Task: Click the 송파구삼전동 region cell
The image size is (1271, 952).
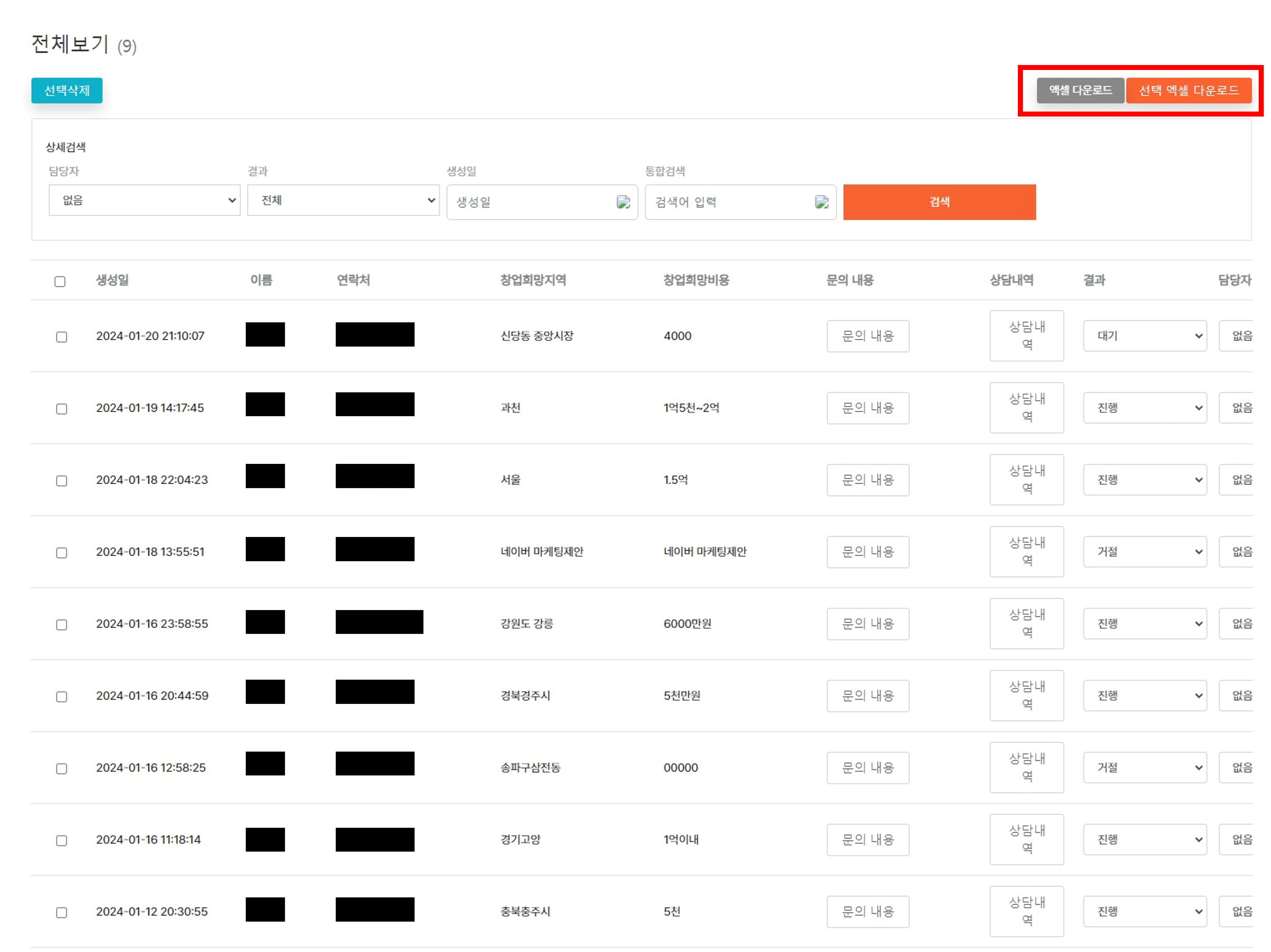Action: click(530, 767)
